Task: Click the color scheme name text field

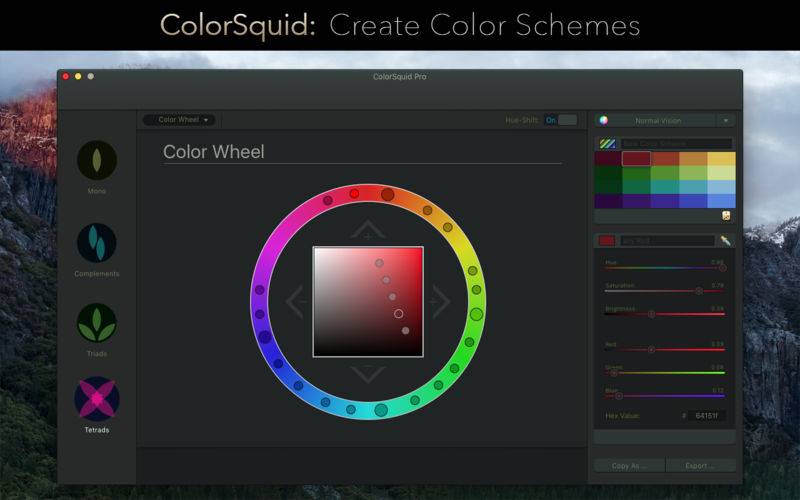Action: (x=677, y=144)
